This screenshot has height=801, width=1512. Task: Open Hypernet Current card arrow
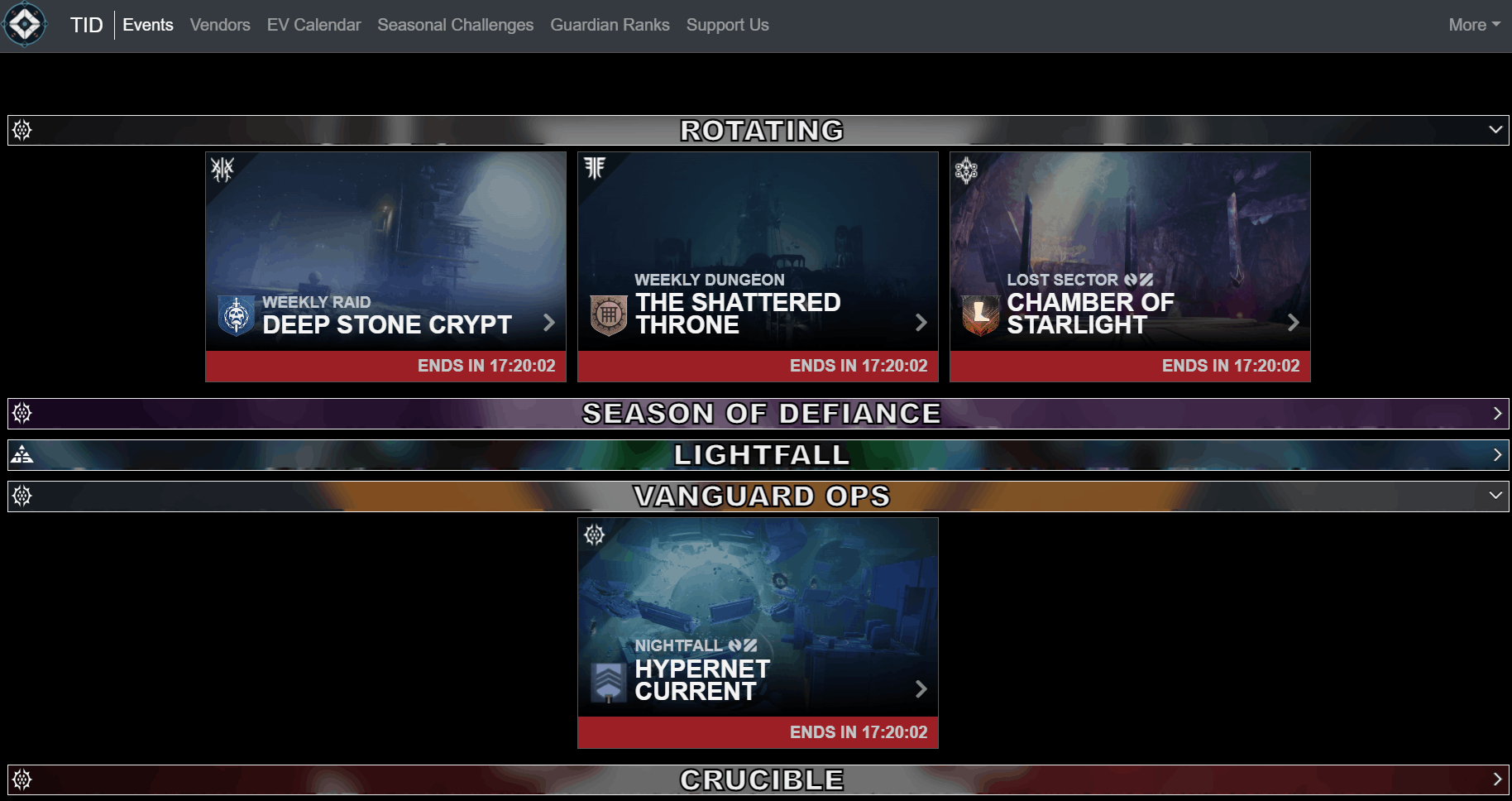tap(921, 689)
